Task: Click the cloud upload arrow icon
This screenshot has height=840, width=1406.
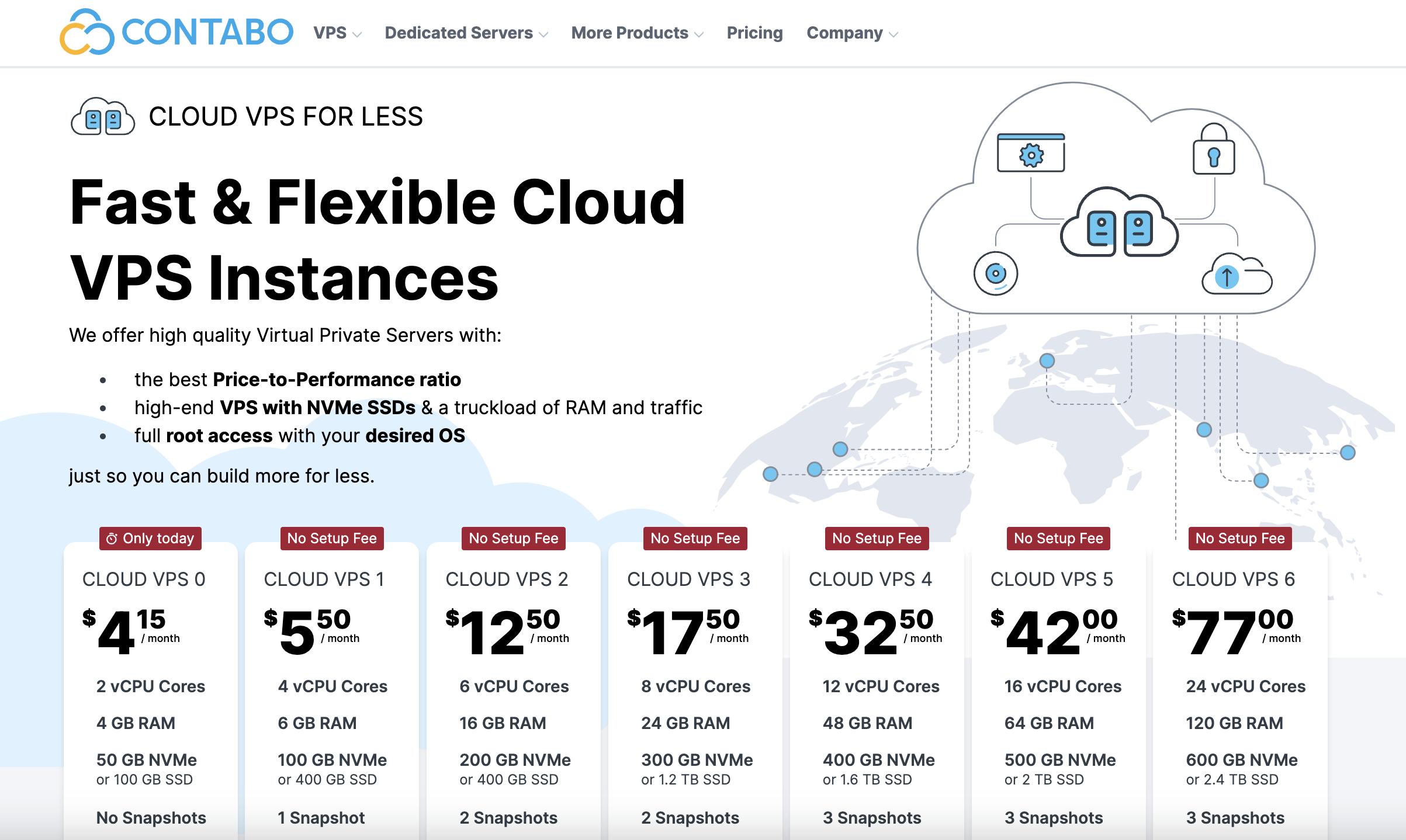Action: point(1237,274)
